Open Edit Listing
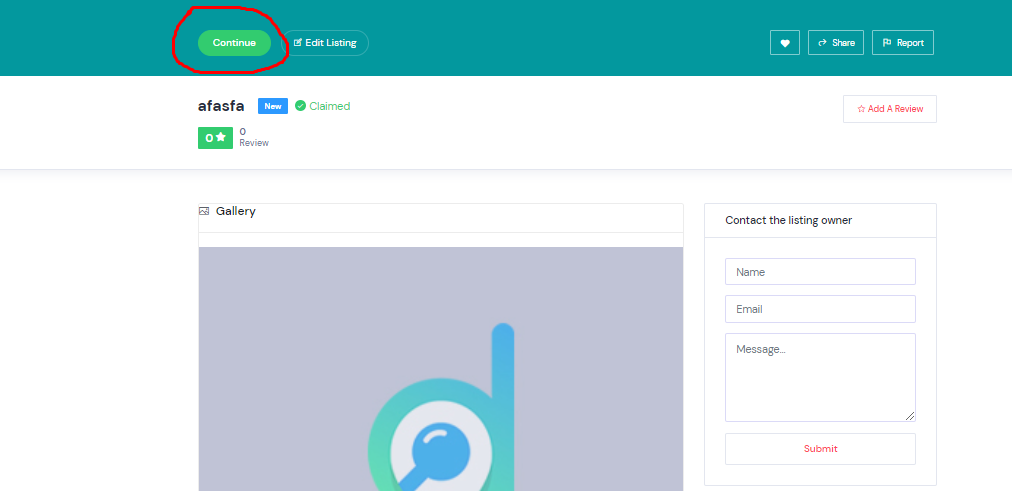 tap(325, 43)
